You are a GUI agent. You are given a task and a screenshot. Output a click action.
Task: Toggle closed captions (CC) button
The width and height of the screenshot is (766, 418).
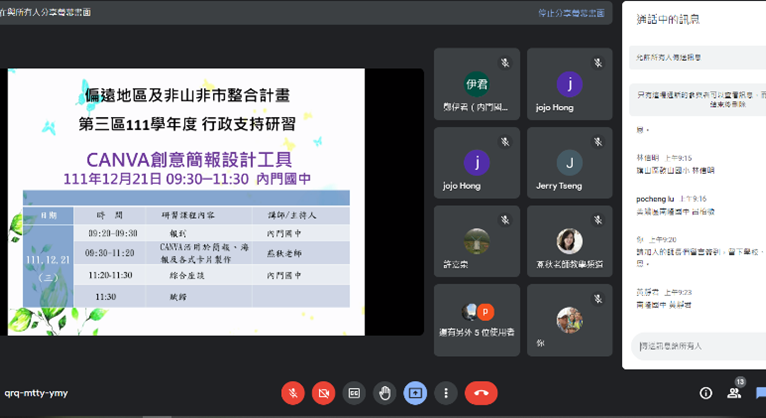tap(354, 393)
